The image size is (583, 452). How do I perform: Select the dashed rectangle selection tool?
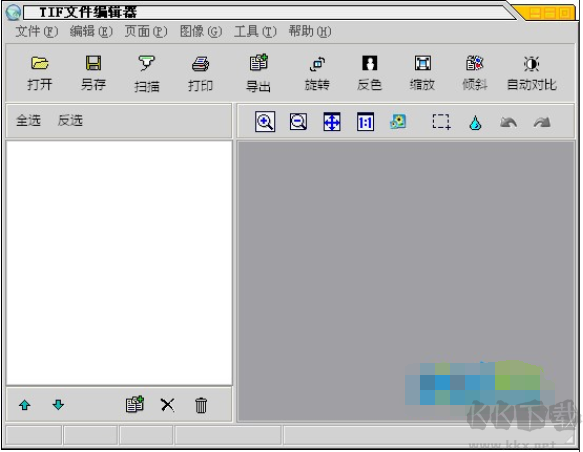tap(441, 122)
